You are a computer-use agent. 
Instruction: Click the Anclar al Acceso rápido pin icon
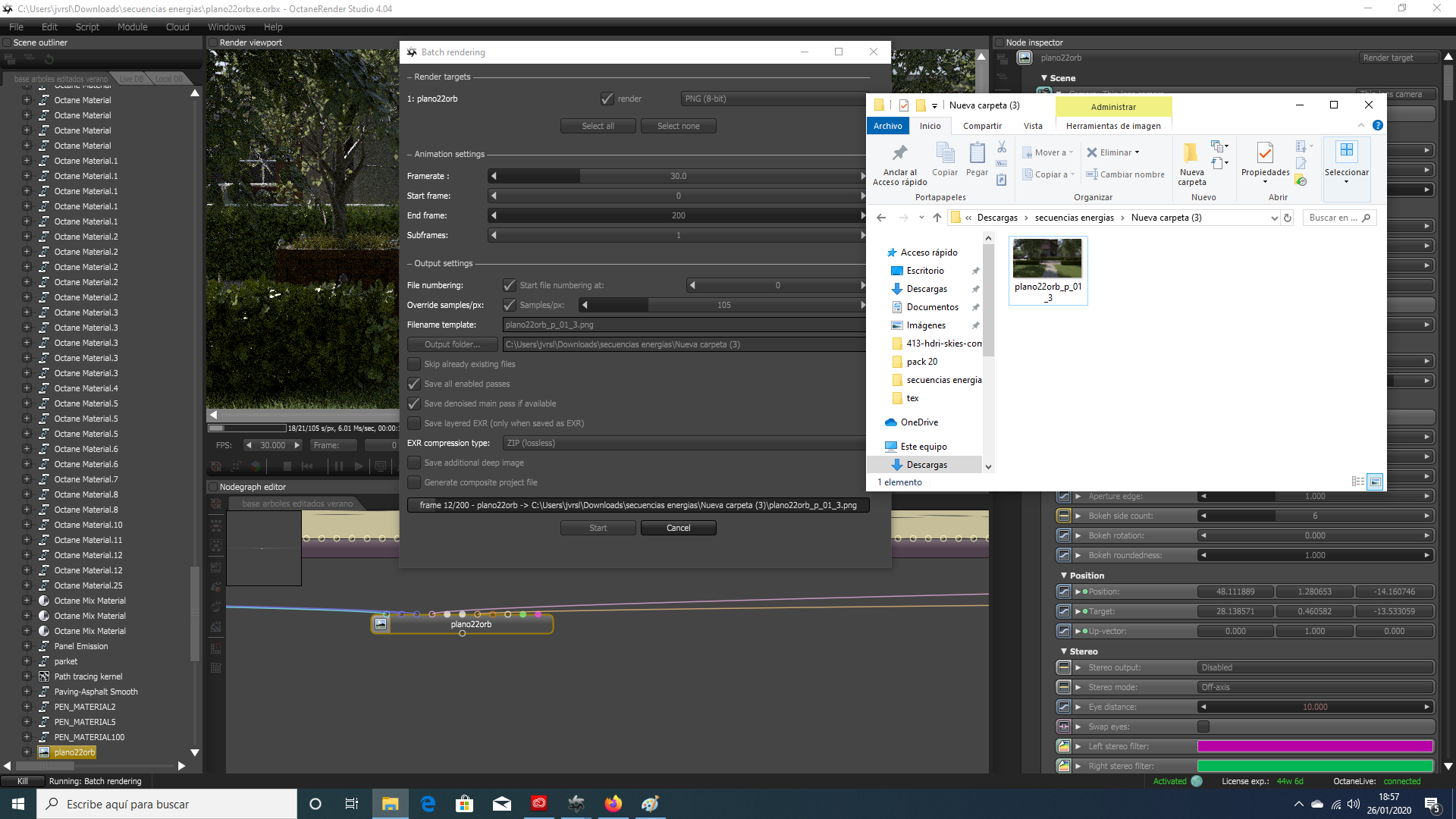pos(899,153)
